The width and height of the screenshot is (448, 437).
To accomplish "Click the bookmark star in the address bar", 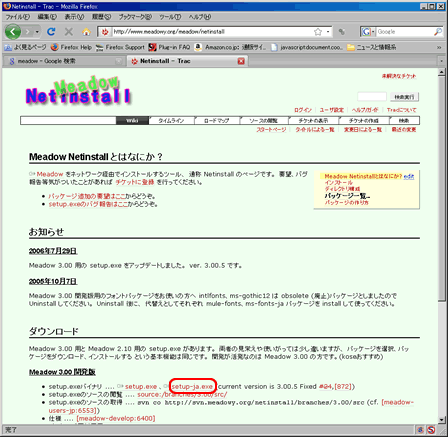I will (318, 32).
